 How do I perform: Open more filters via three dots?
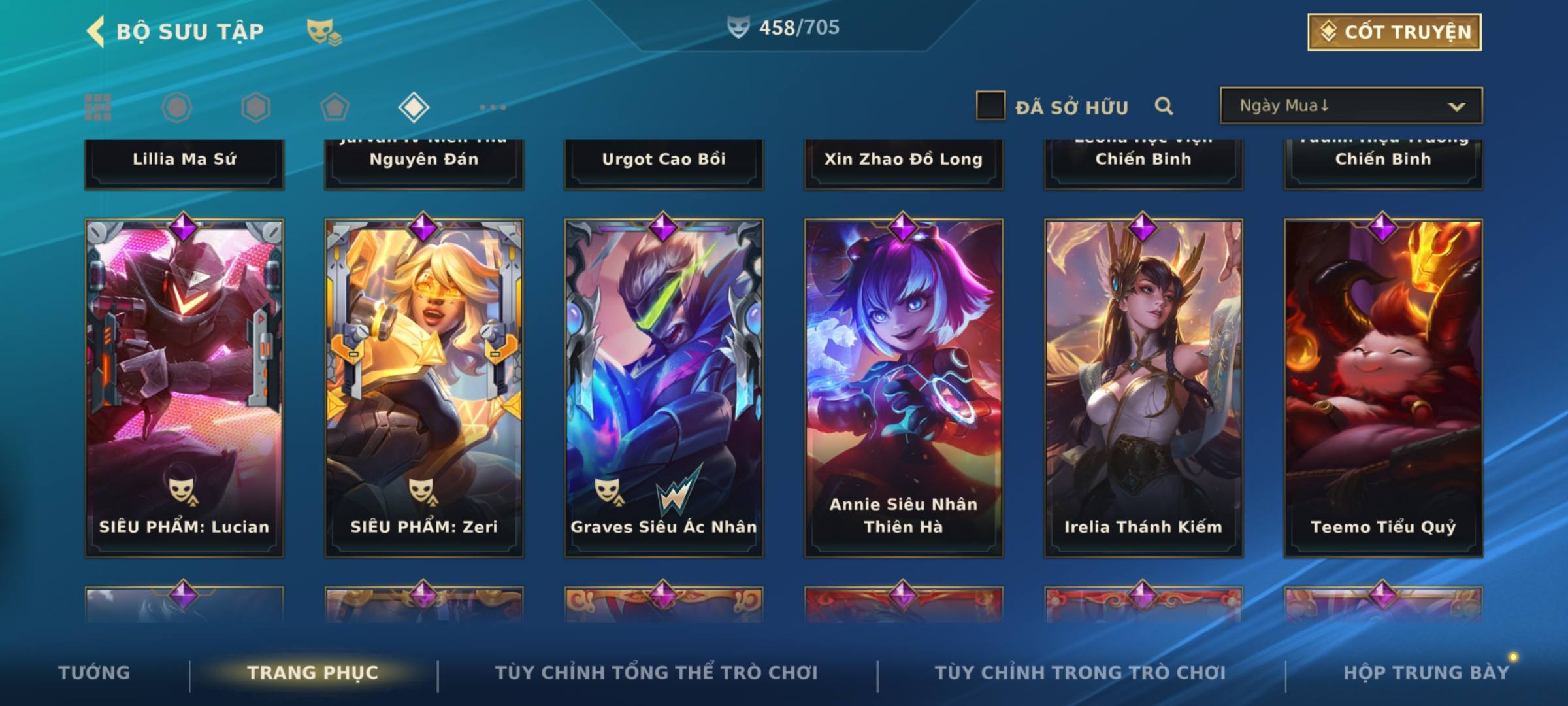pyautogui.click(x=493, y=107)
